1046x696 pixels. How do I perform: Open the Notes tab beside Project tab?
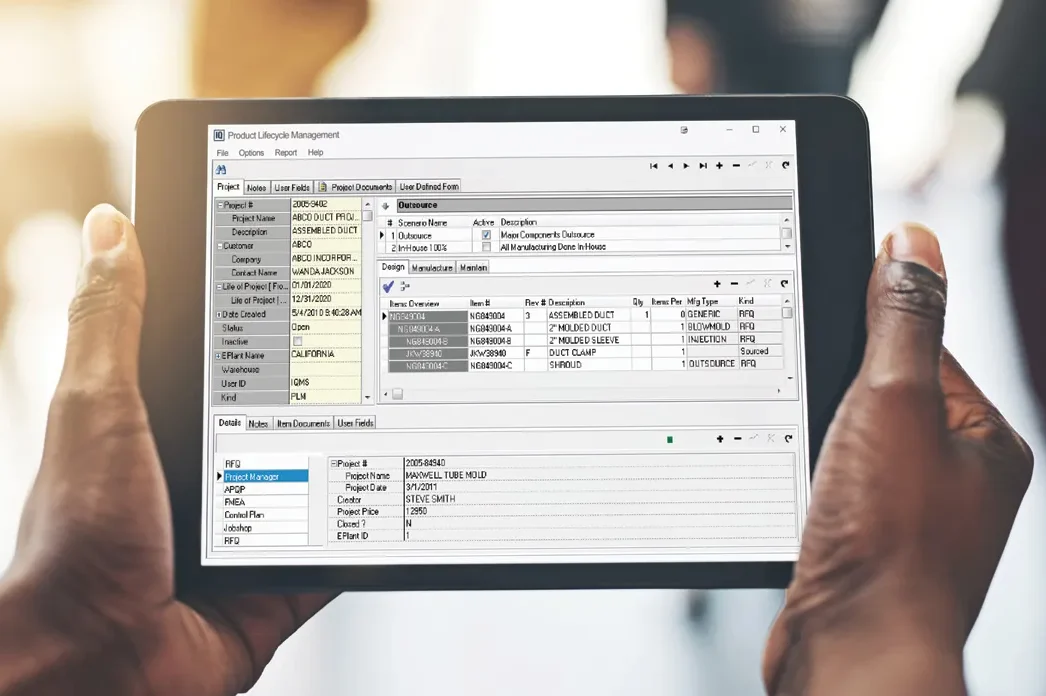point(256,188)
